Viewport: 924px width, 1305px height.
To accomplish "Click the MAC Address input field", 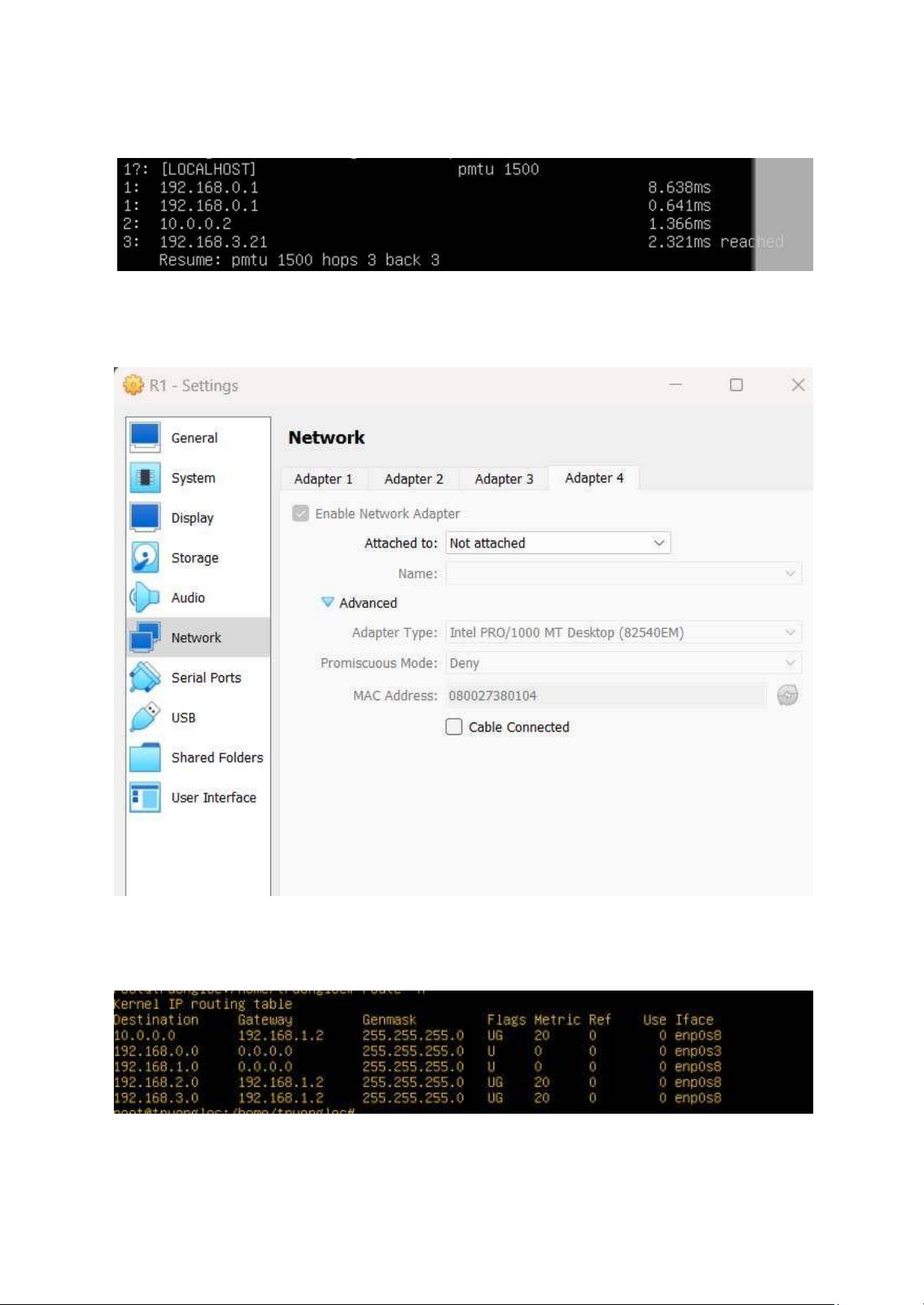I will 606,695.
